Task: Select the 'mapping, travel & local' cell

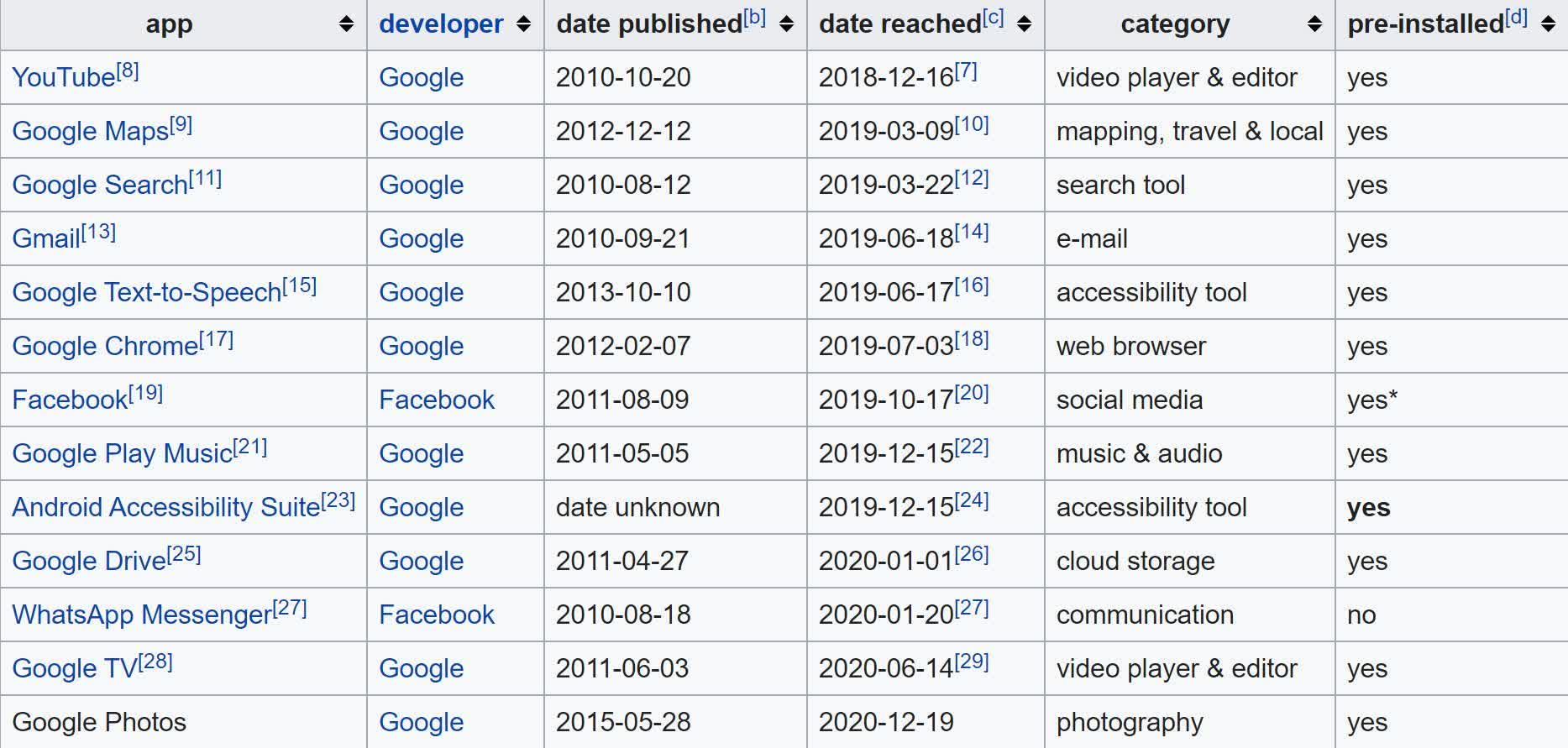Action: [x=1190, y=131]
